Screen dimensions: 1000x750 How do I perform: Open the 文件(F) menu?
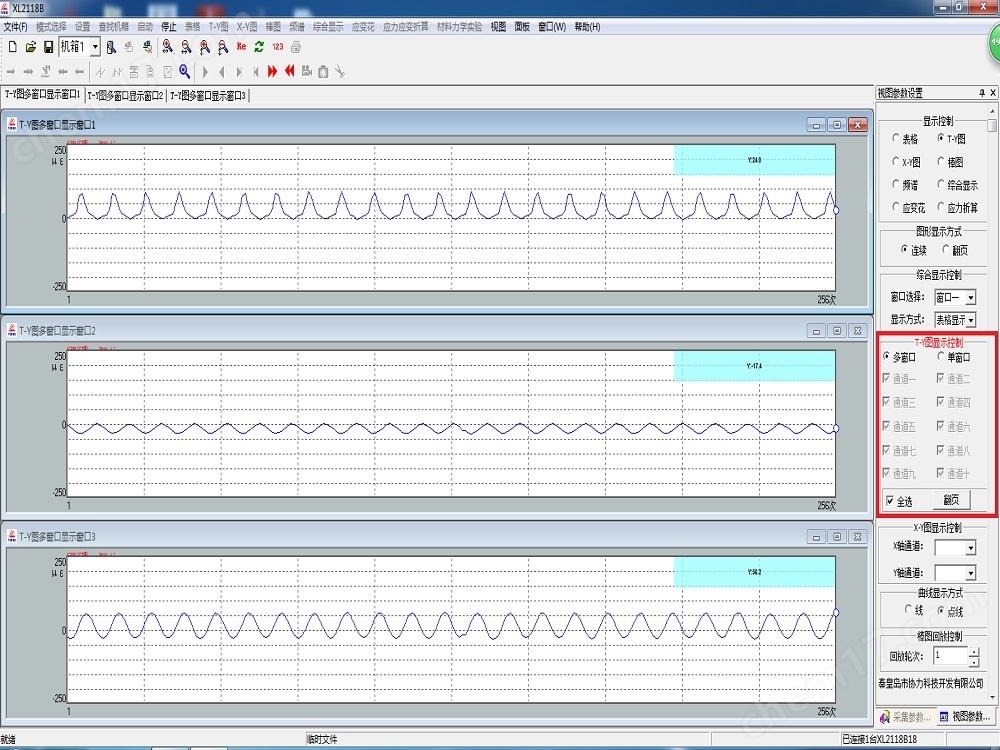[15, 27]
